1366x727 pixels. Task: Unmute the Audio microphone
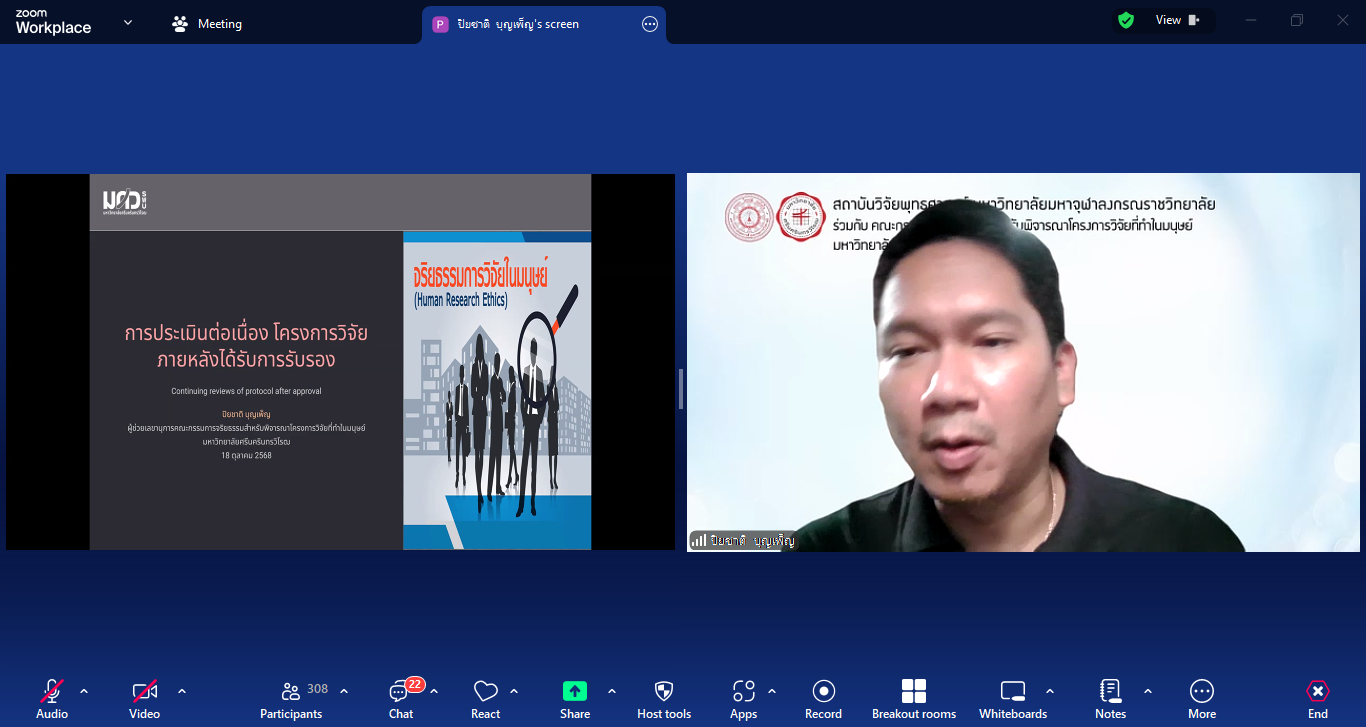click(x=52, y=698)
